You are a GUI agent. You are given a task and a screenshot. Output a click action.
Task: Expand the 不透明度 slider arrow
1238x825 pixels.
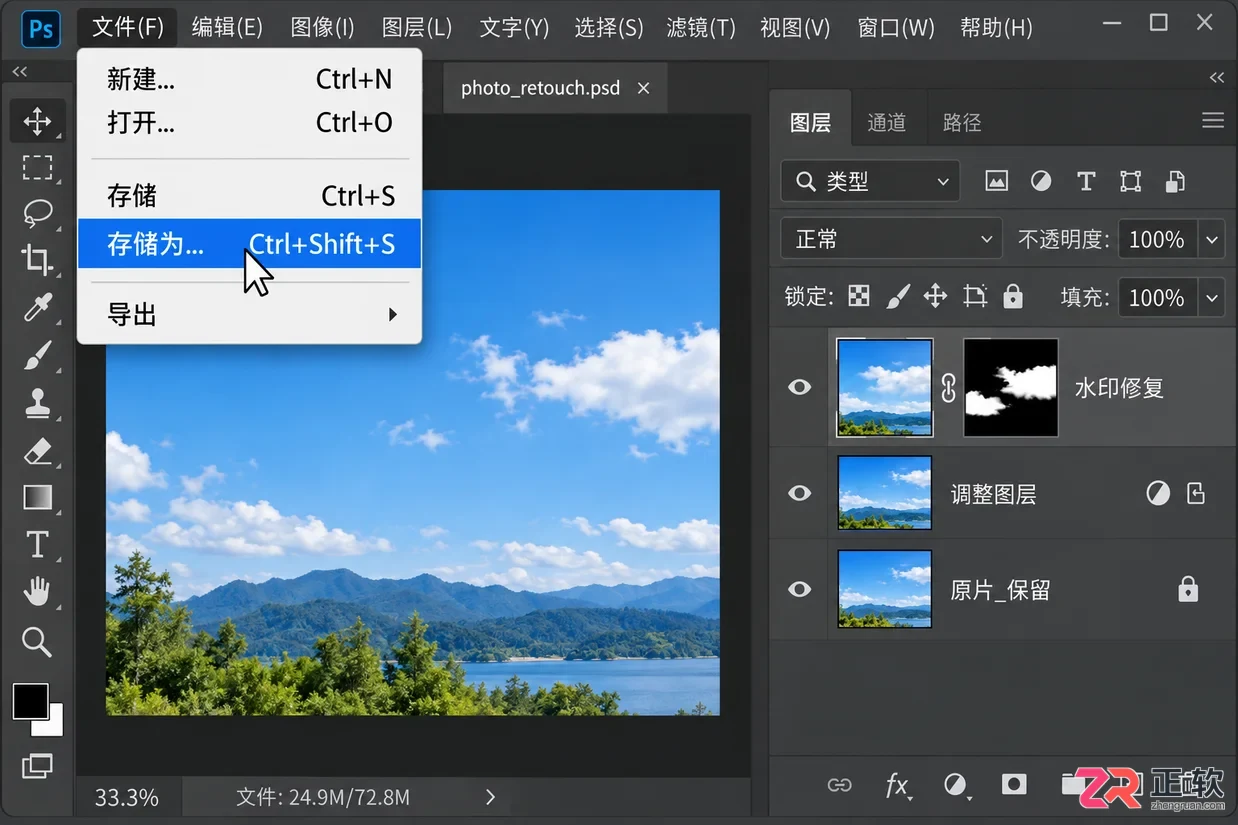click(x=1213, y=239)
